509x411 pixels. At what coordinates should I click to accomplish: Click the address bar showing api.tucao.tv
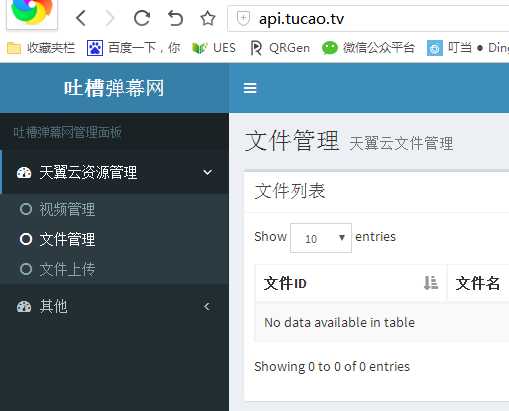368,18
